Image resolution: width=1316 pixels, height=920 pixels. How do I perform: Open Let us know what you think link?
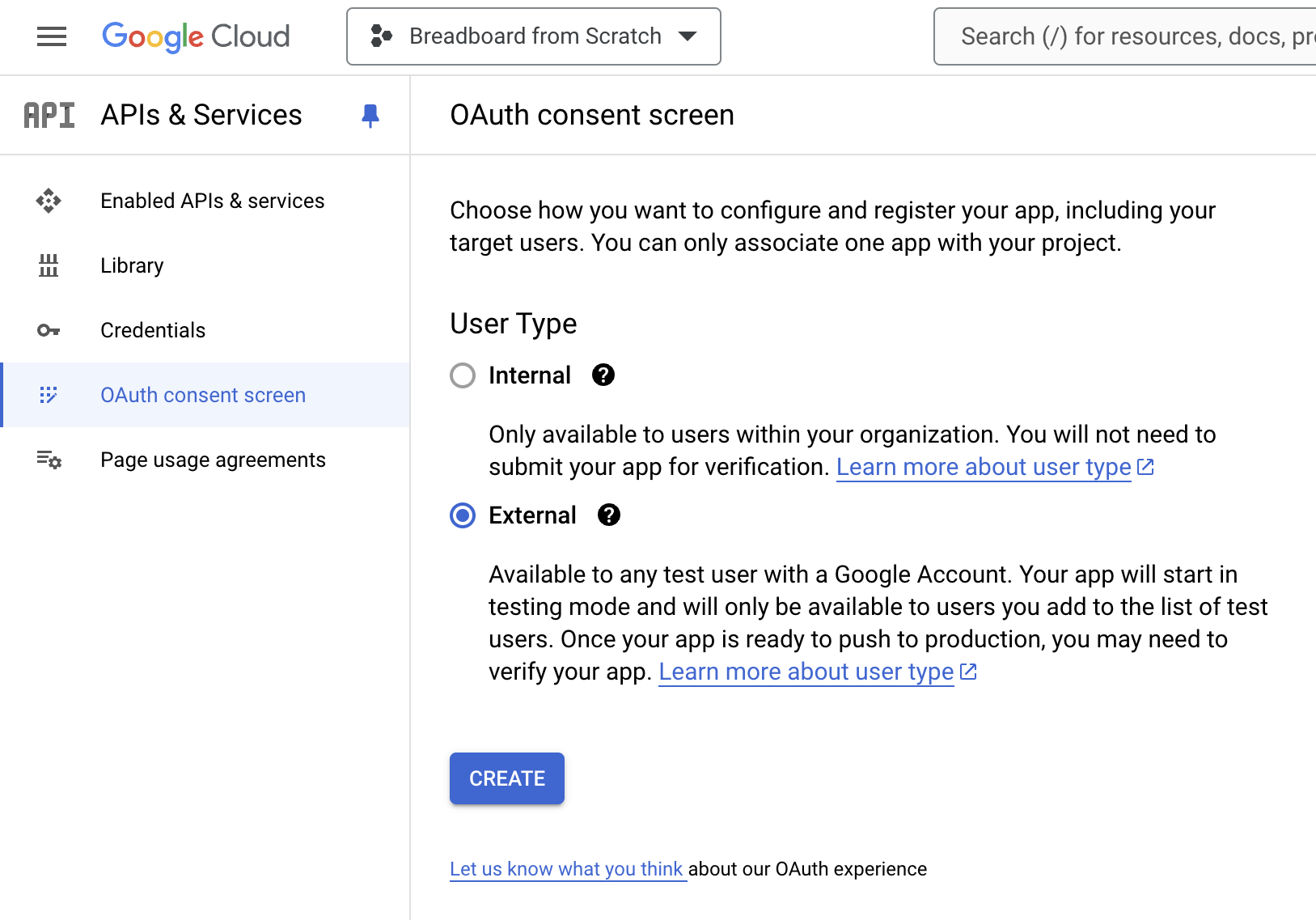(x=567, y=869)
